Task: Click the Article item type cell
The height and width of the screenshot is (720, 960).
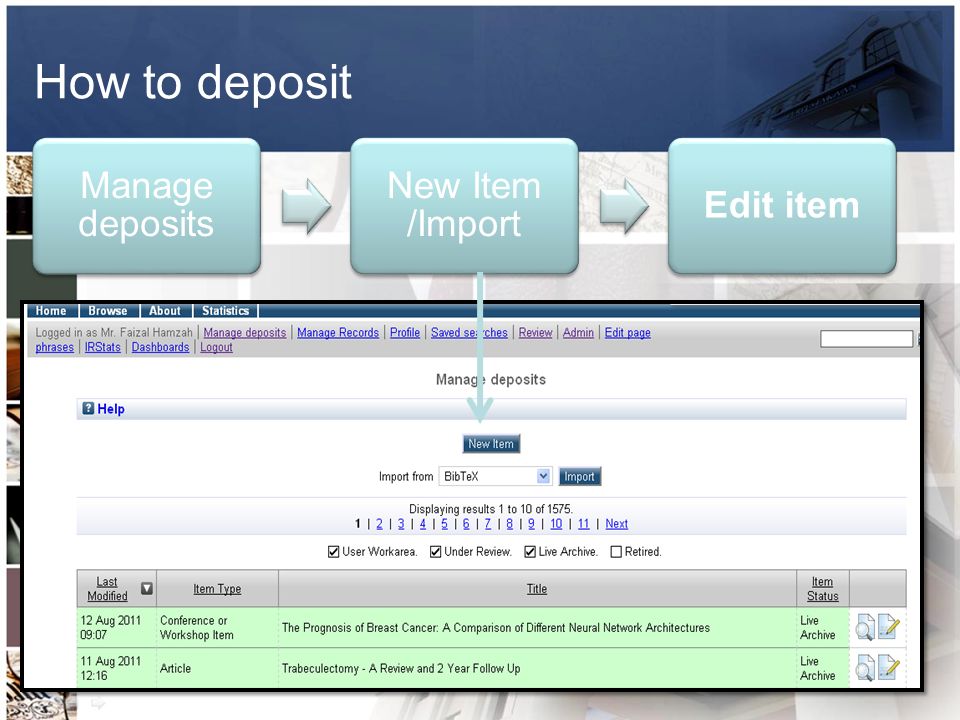Action: tap(217, 668)
